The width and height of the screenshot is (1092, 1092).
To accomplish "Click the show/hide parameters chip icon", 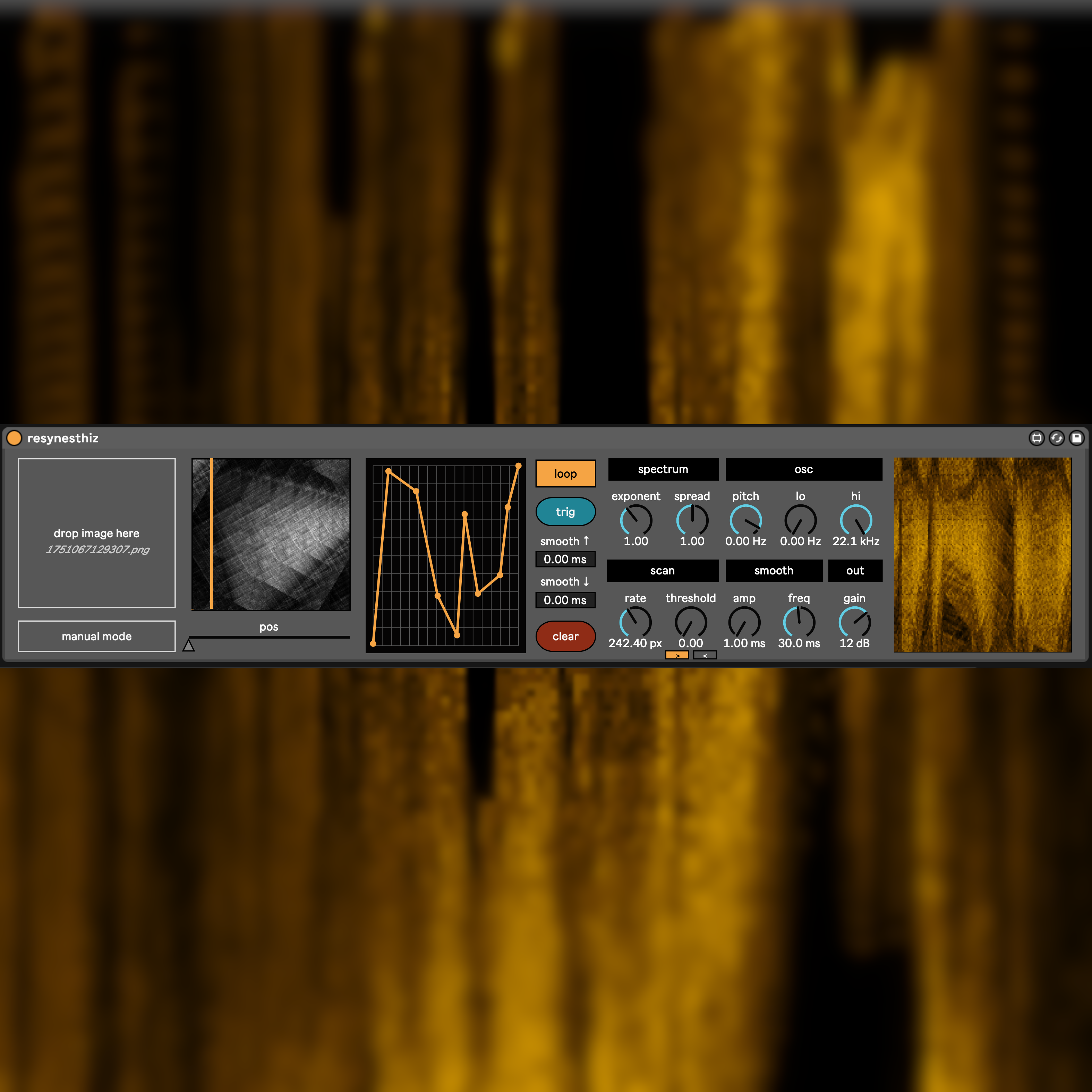I will (1036, 438).
